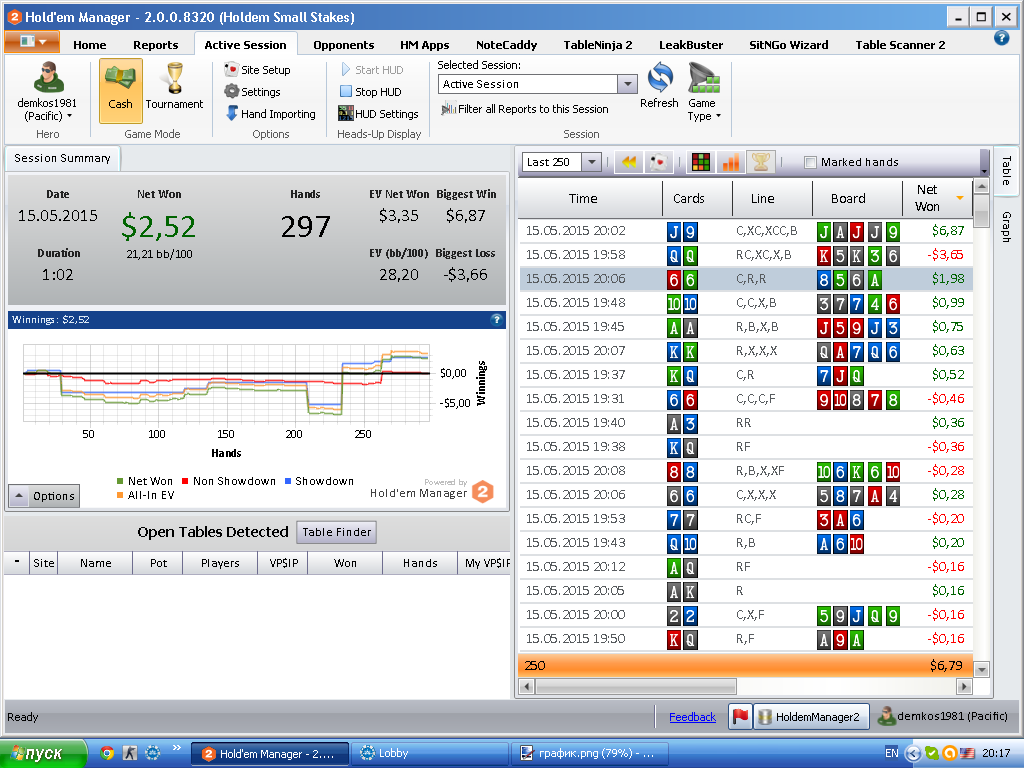
Task: Click help icon on Winnings graph header
Action: pyautogui.click(x=496, y=319)
